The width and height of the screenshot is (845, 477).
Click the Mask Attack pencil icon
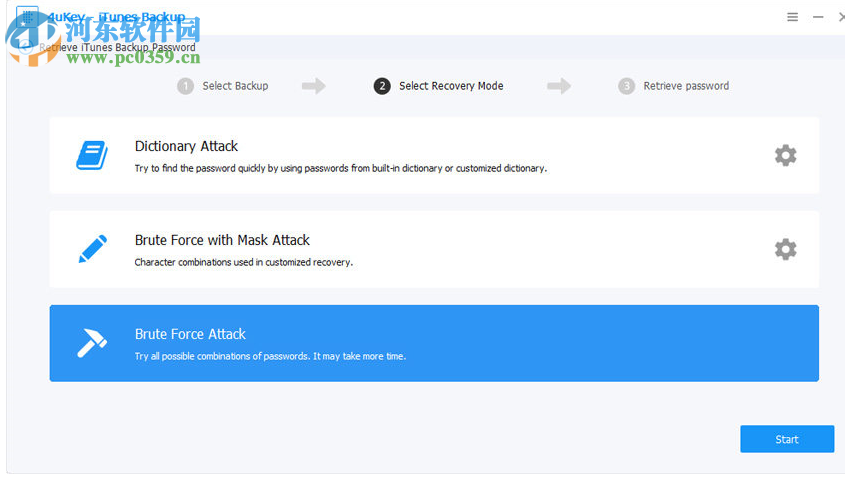pyautogui.click(x=93, y=249)
